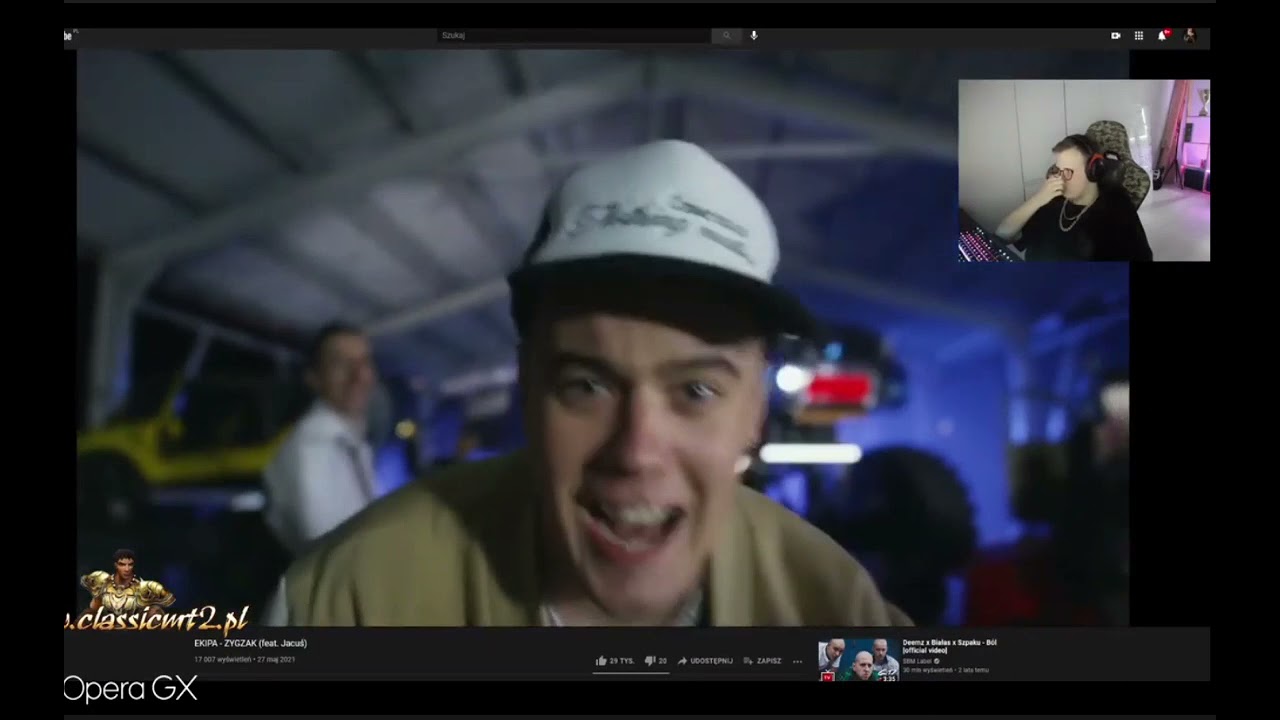
Task: Open the Deemz x Białas x Szpaku - Ból title
Action: coord(950,646)
